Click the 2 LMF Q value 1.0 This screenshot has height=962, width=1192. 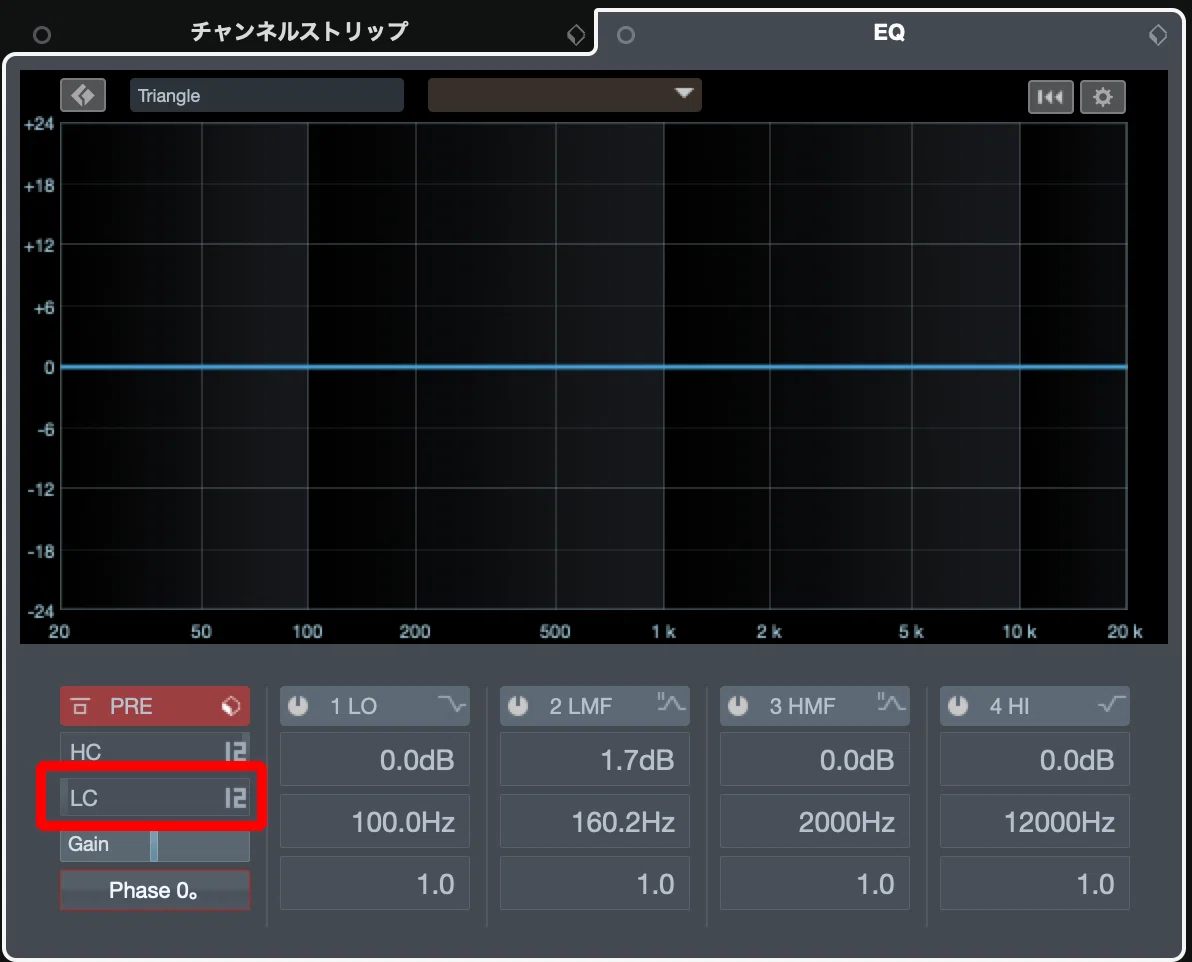594,884
